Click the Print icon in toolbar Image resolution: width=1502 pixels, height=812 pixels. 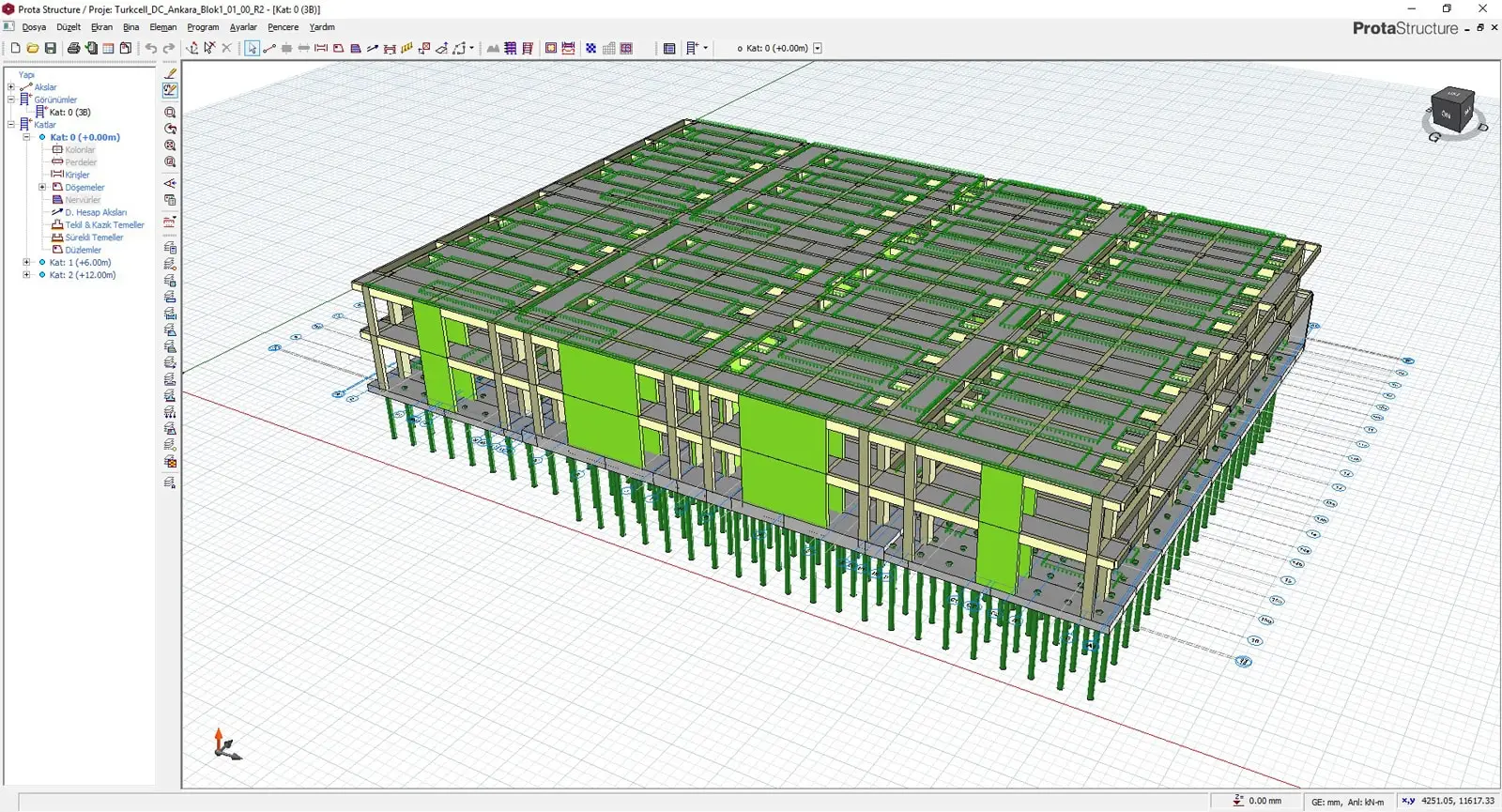pos(73,48)
